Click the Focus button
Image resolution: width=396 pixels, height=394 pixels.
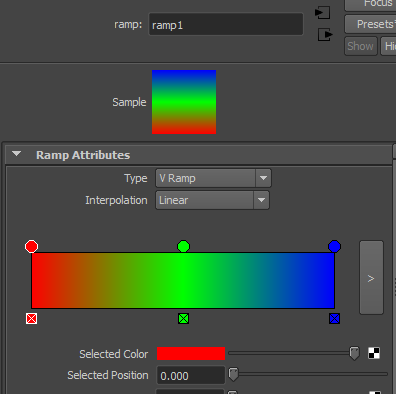pyautogui.click(x=370, y=4)
